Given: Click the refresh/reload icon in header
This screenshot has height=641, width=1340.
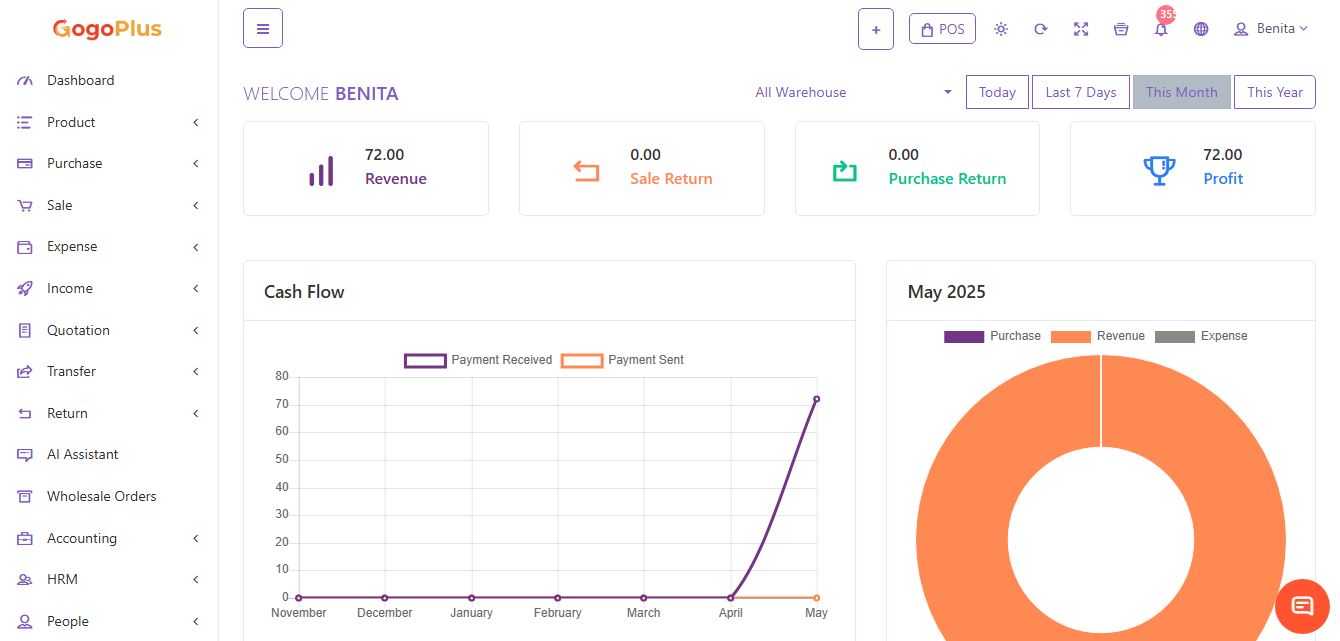Looking at the screenshot, I should pyautogui.click(x=1041, y=29).
